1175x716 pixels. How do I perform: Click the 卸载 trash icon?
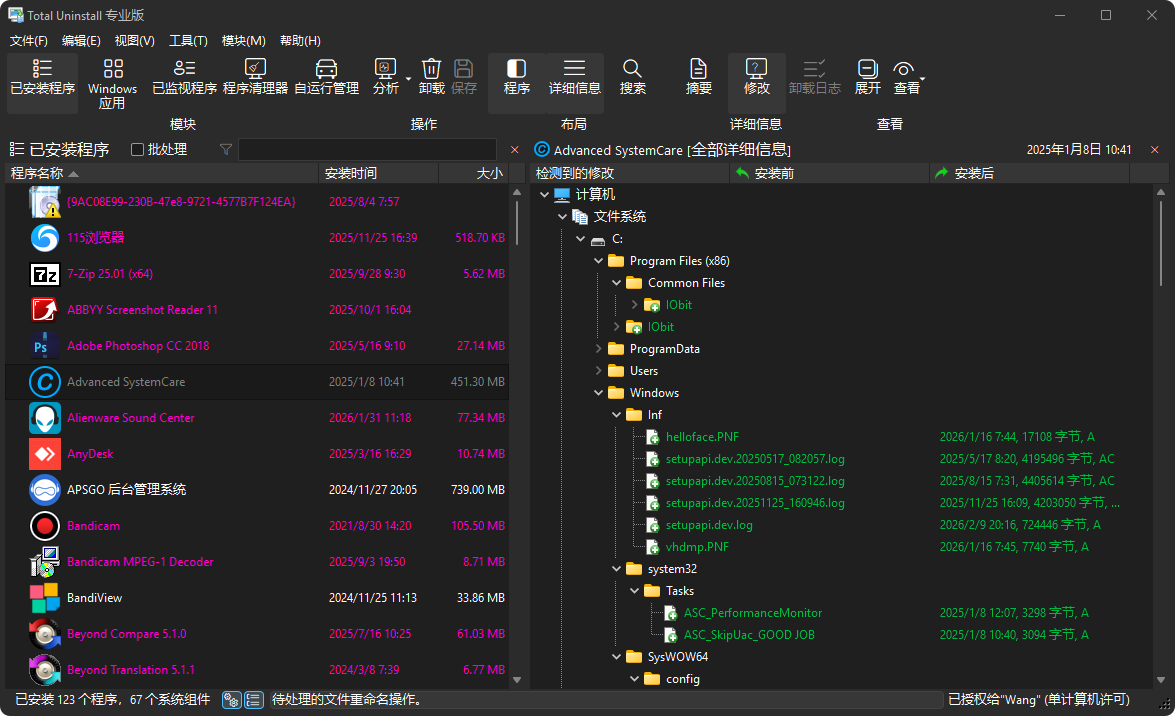[x=430, y=75]
